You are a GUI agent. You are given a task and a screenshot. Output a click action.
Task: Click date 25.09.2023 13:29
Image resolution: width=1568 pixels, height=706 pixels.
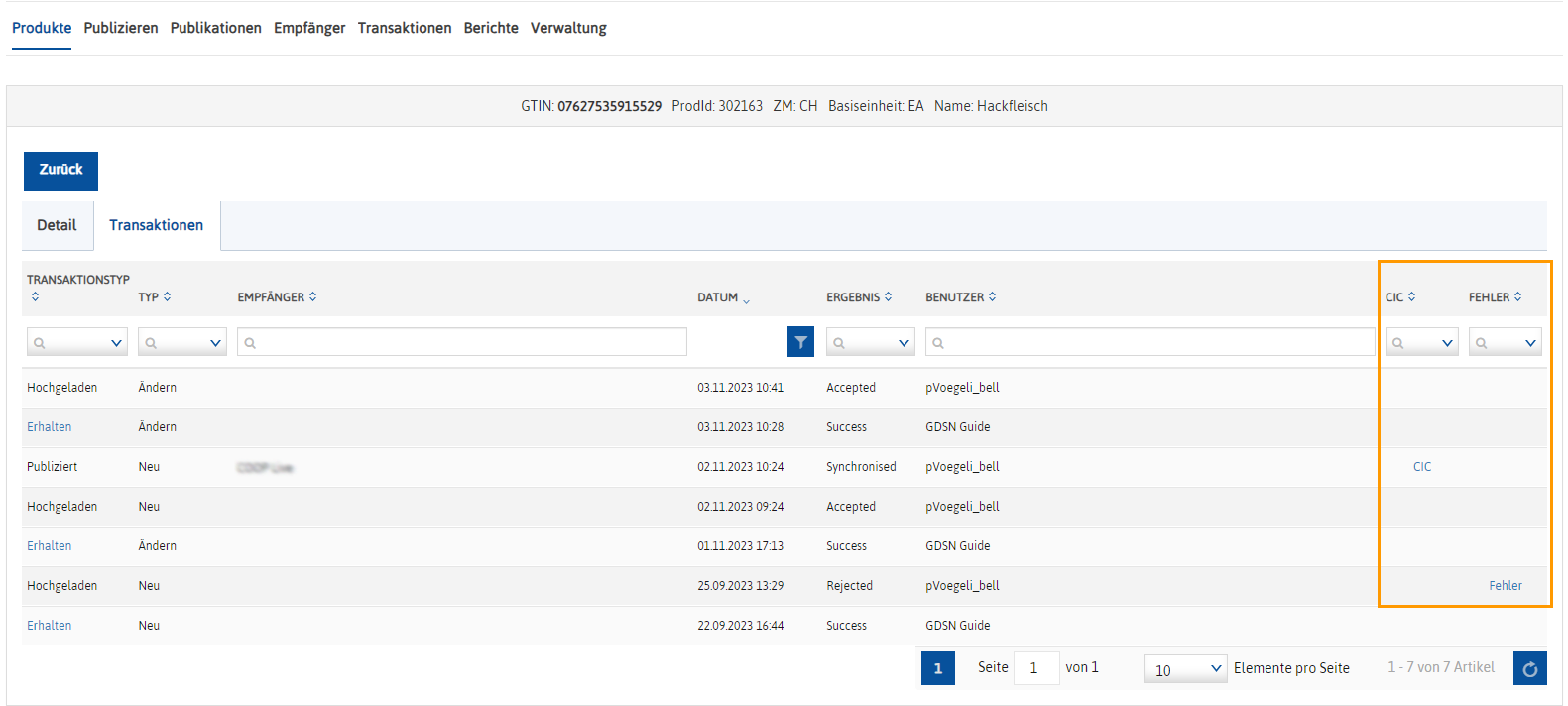point(740,586)
